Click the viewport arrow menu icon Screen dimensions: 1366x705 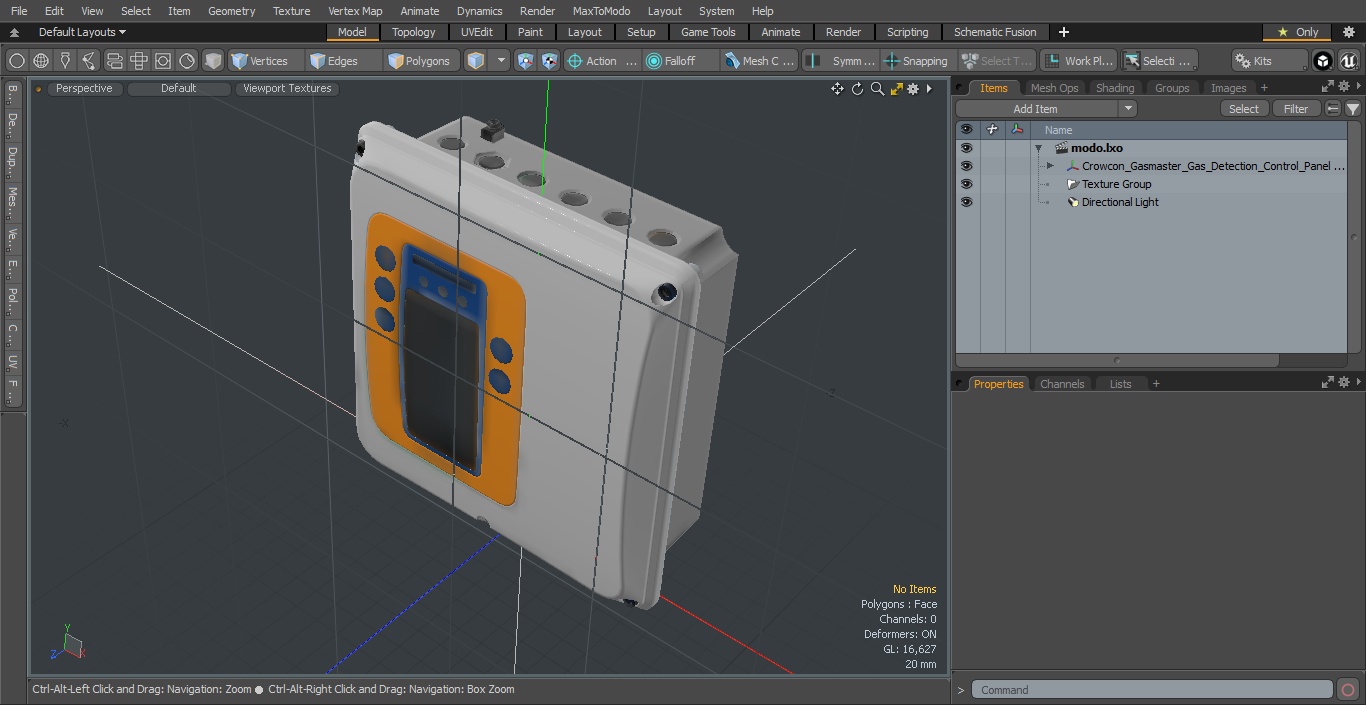(930, 89)
